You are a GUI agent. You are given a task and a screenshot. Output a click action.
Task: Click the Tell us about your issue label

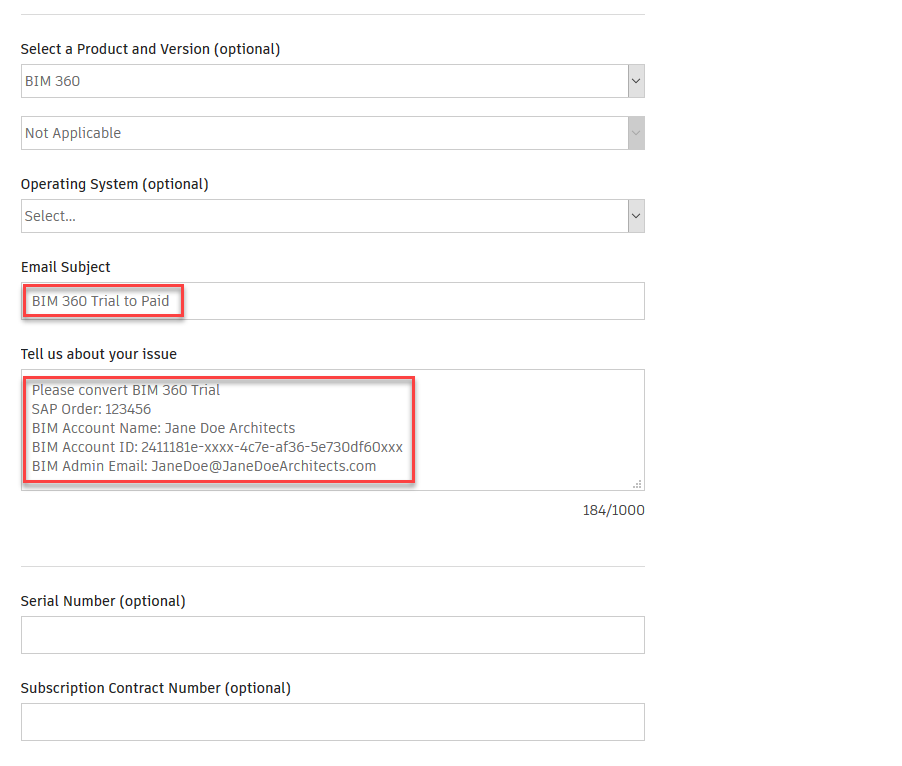click(x=98, y=353)
